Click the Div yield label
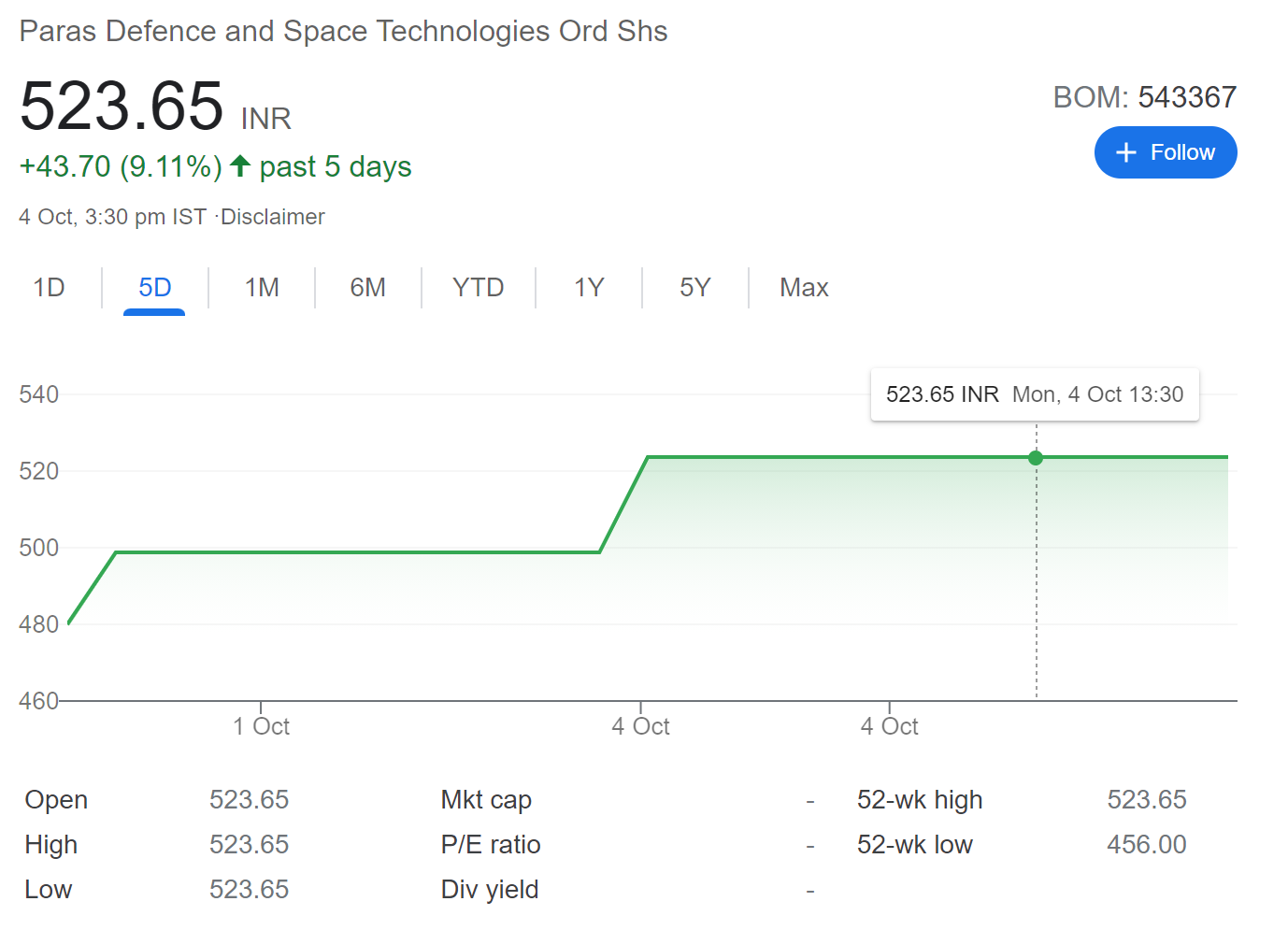The width and height of the screenshot is (1288, 930). point(490,890)
